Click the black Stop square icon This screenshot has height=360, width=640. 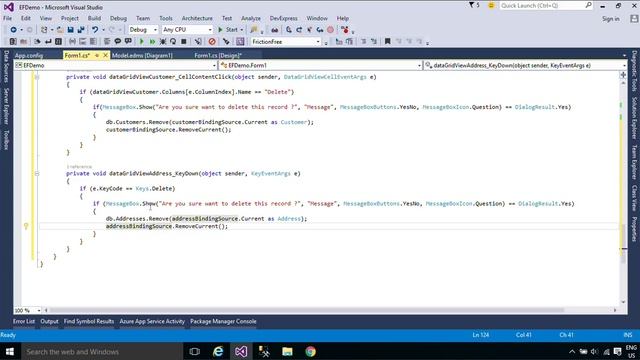(184, 42)
